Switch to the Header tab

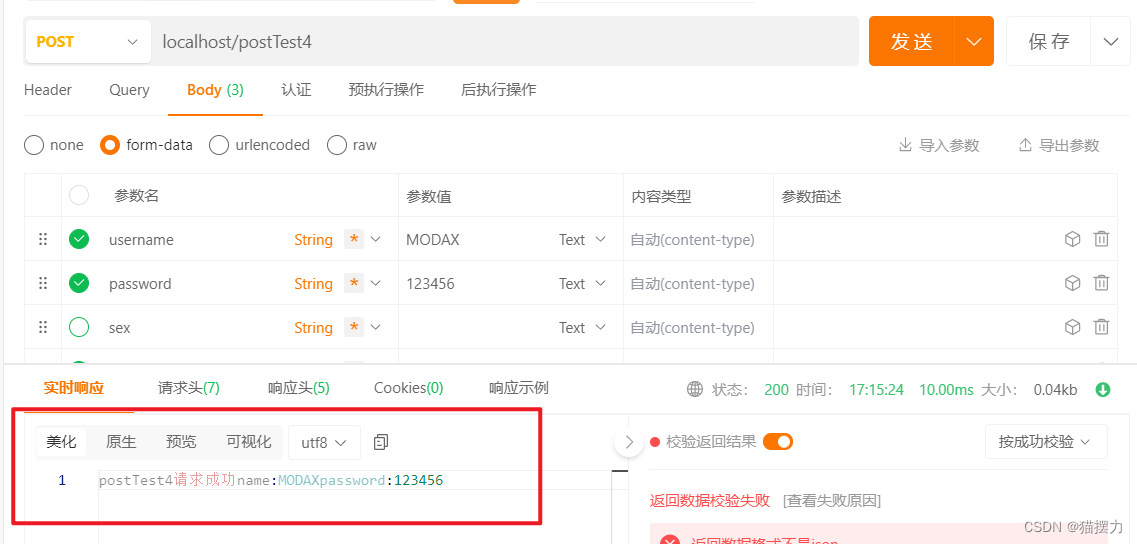click(48, 90)
